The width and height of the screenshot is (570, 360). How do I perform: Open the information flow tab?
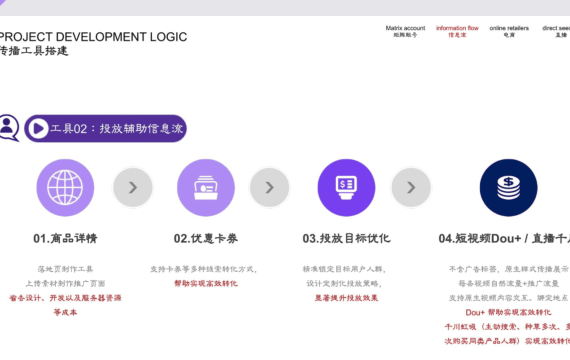pos(457,31)
